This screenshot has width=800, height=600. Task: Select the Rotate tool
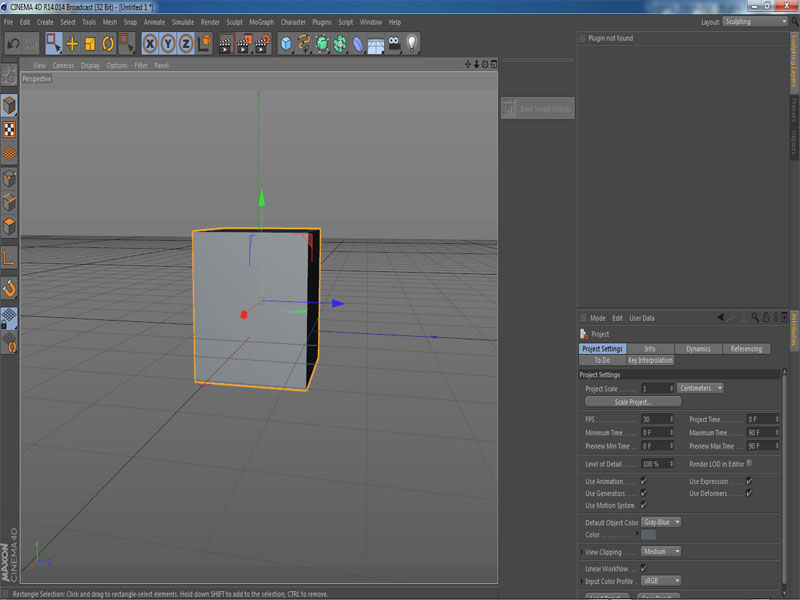(108, 43)
